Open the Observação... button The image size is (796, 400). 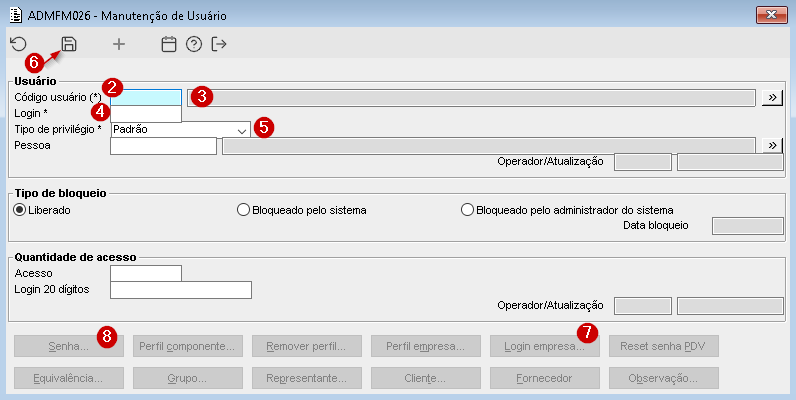[664, 378]
